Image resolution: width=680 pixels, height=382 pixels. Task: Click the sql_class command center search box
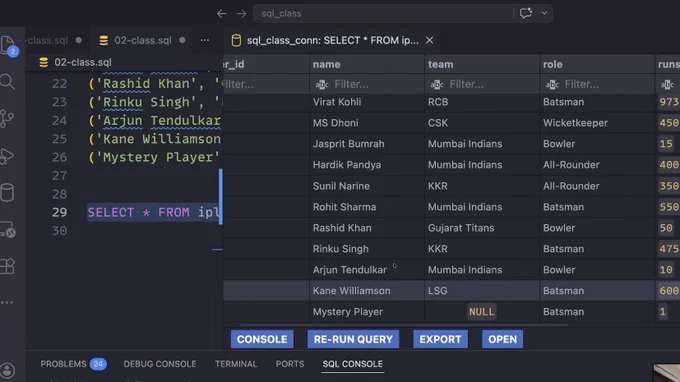coord(383,13)
